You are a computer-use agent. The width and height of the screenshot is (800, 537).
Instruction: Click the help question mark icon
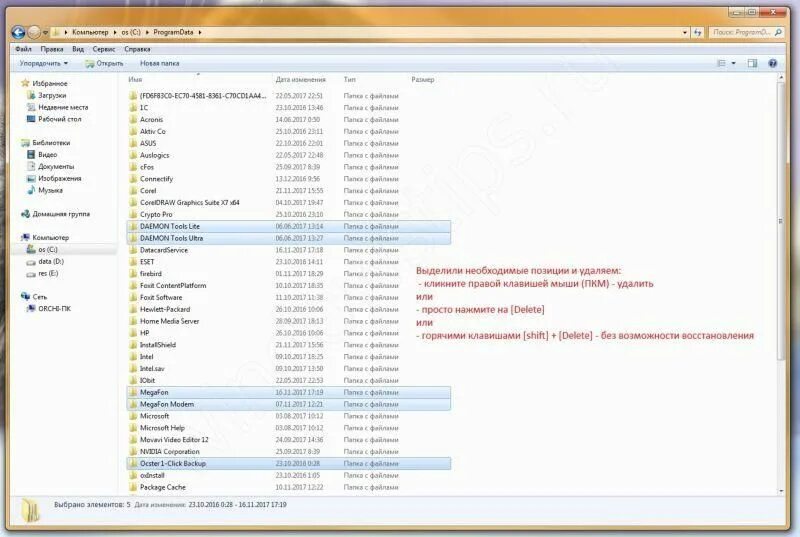click(x=772, y=63)
